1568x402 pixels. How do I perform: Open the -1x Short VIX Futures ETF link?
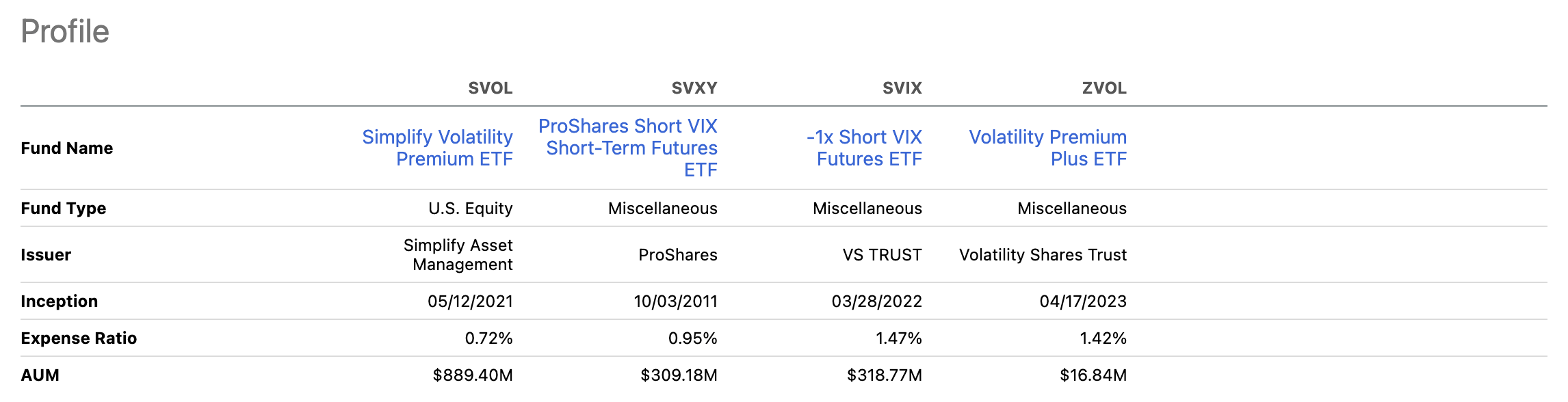[865, 148]
